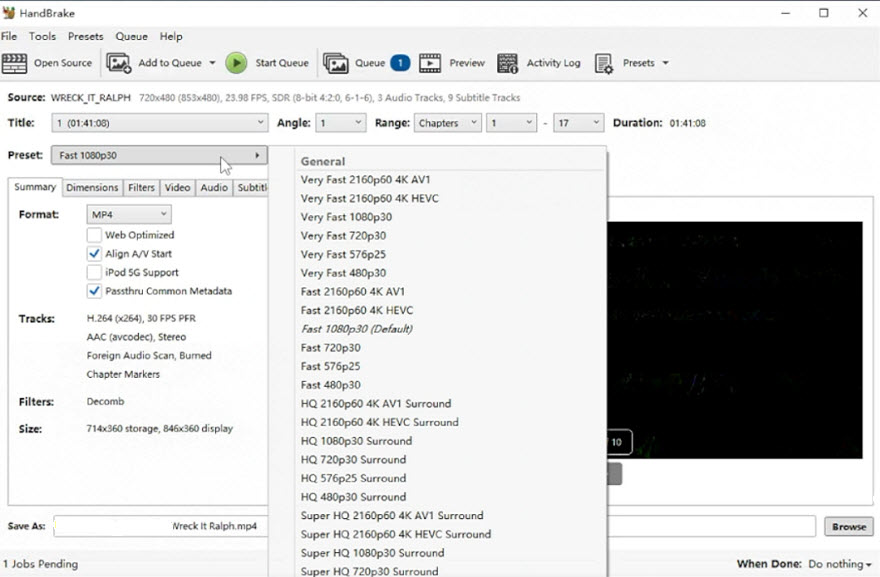Click the Start Queue label
Screen dimensions: 880x577
tap(282, 63)
